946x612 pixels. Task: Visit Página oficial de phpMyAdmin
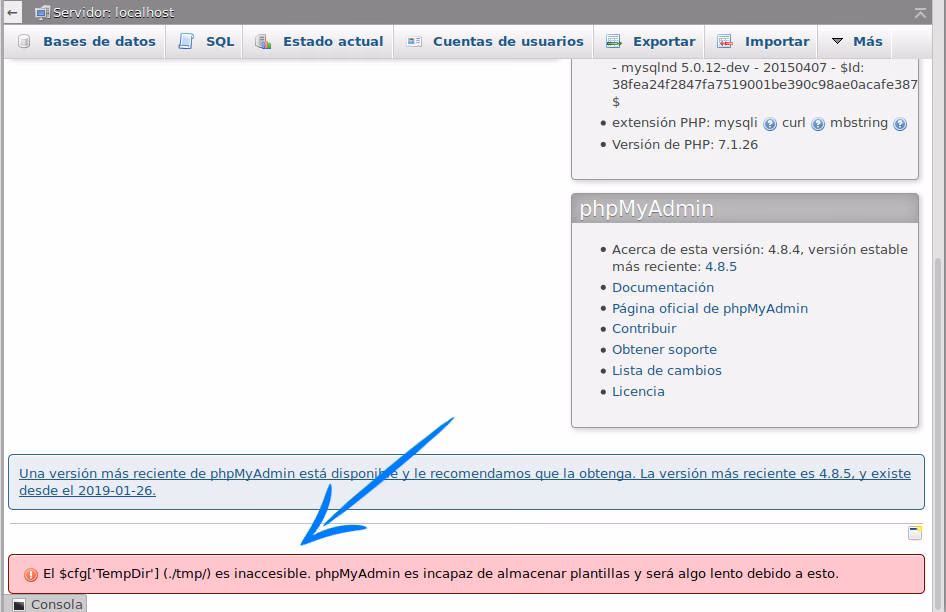tap(710, 308)
